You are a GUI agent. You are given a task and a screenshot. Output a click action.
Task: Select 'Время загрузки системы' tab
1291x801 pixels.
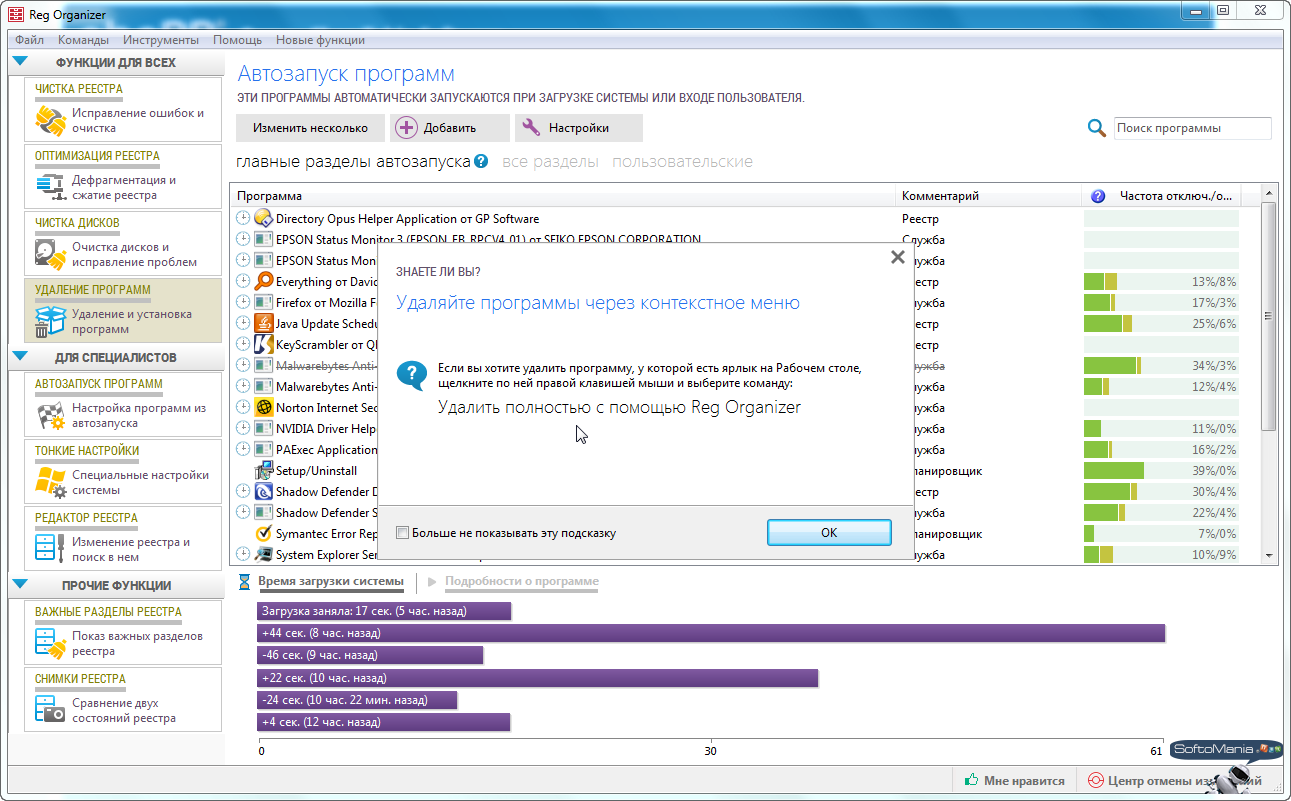pos(331,581)
